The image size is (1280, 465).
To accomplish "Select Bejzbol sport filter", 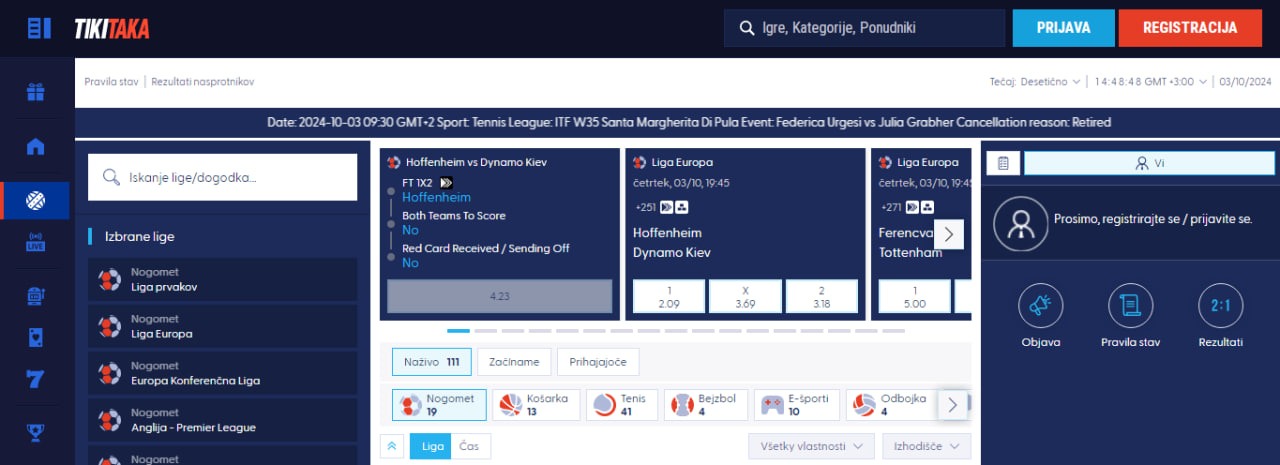I will point(706,405).
